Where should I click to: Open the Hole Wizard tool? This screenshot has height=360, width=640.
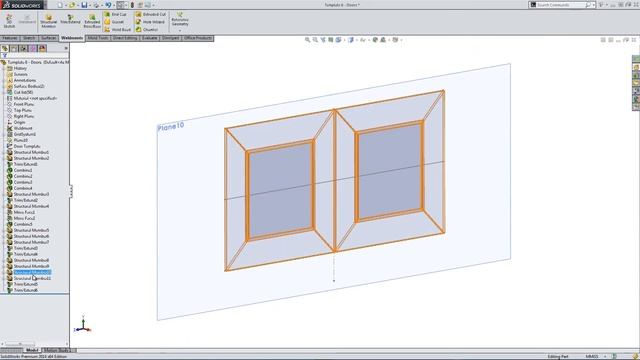point(150,22)
